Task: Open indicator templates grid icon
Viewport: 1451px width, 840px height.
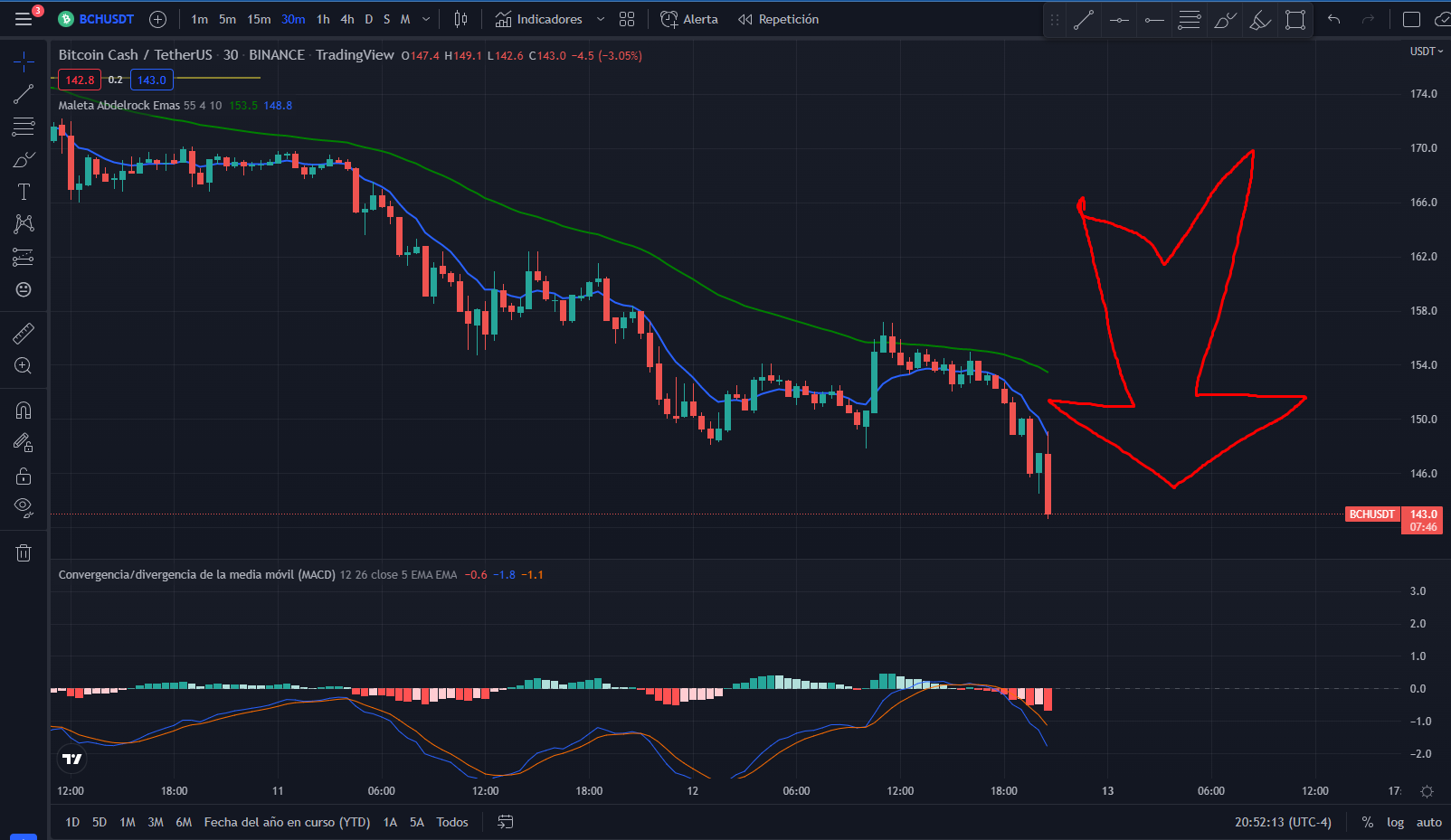Action: tap(627, 19)
